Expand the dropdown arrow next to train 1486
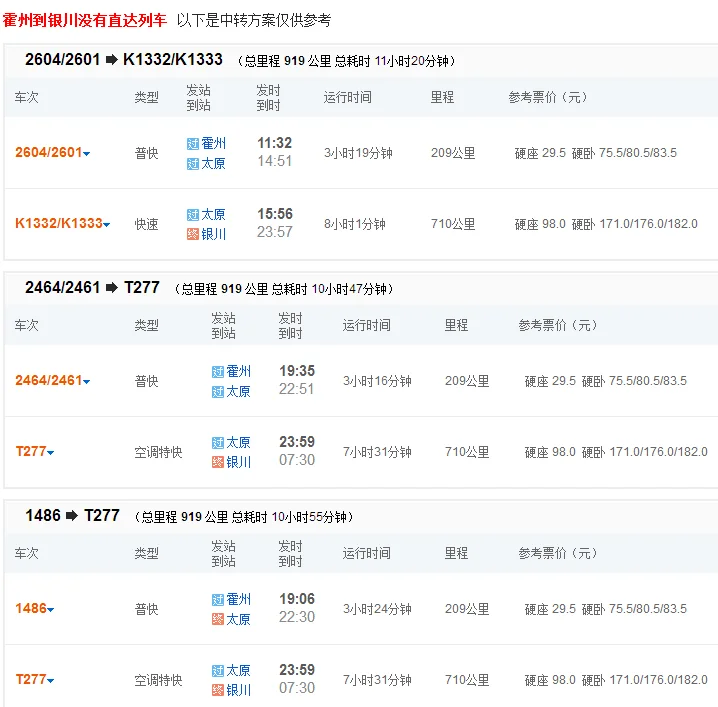 click(x=51, y=610)
